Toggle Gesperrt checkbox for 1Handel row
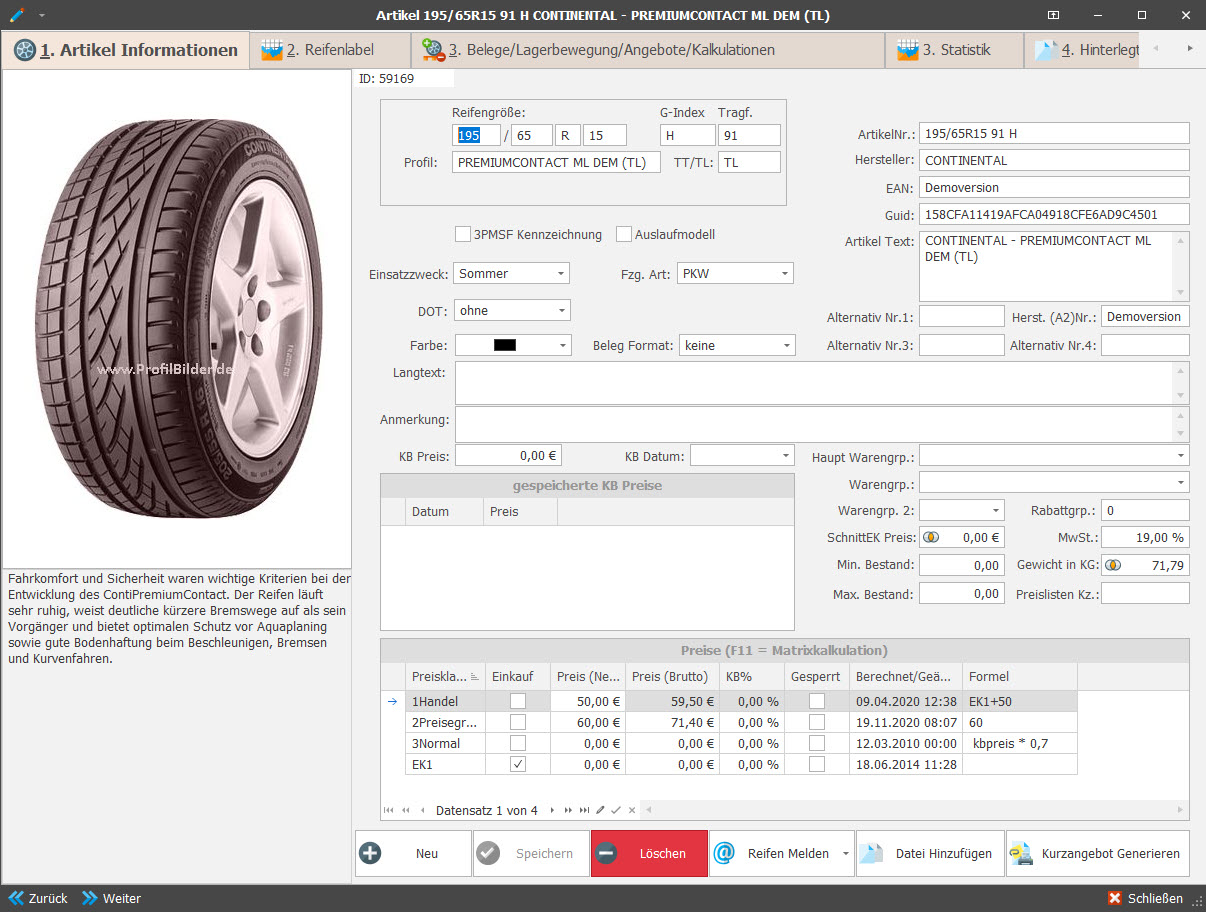 pos(817,701)
